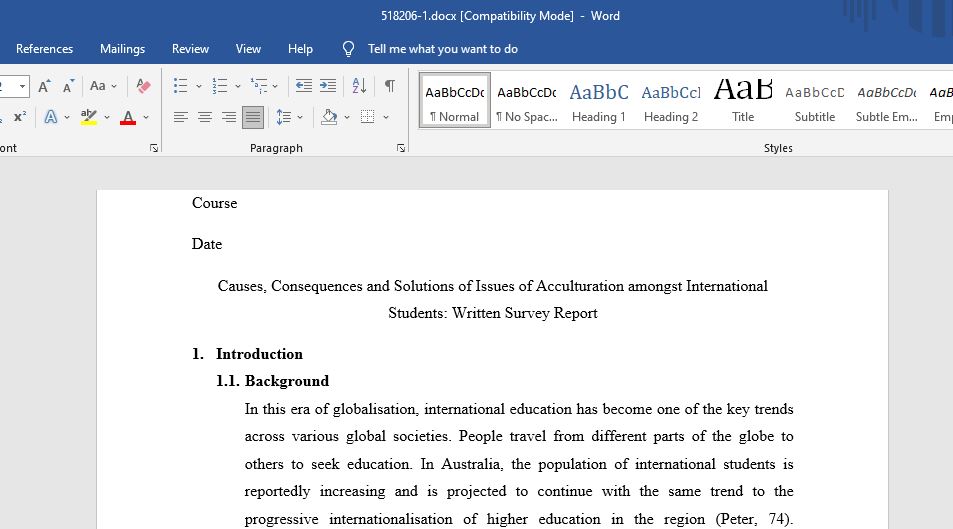Open font size dropdown arrow

[22, 86]
